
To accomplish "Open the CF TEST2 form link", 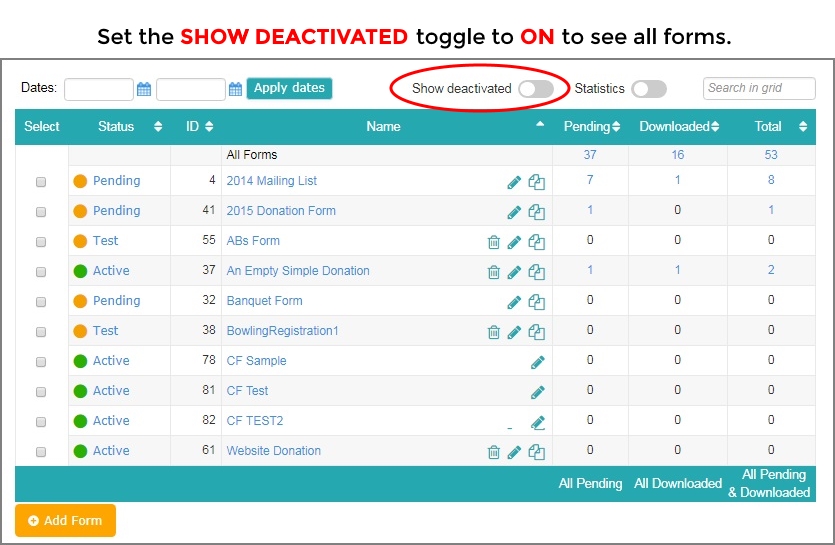I will point(255,420).
